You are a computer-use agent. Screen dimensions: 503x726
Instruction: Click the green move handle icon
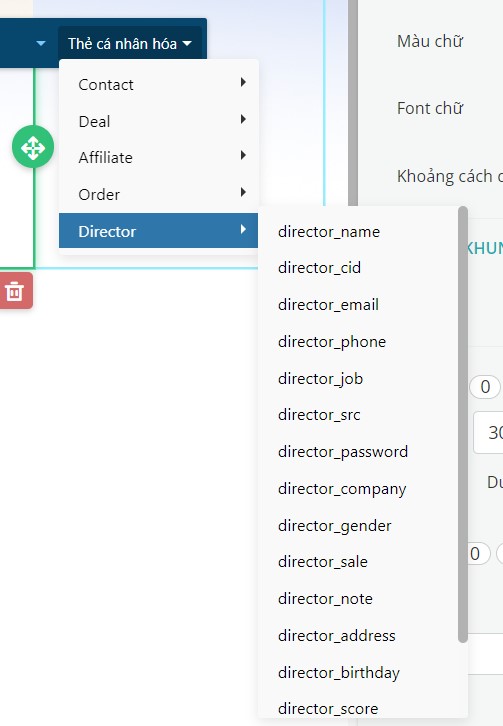tap(33, 147)
